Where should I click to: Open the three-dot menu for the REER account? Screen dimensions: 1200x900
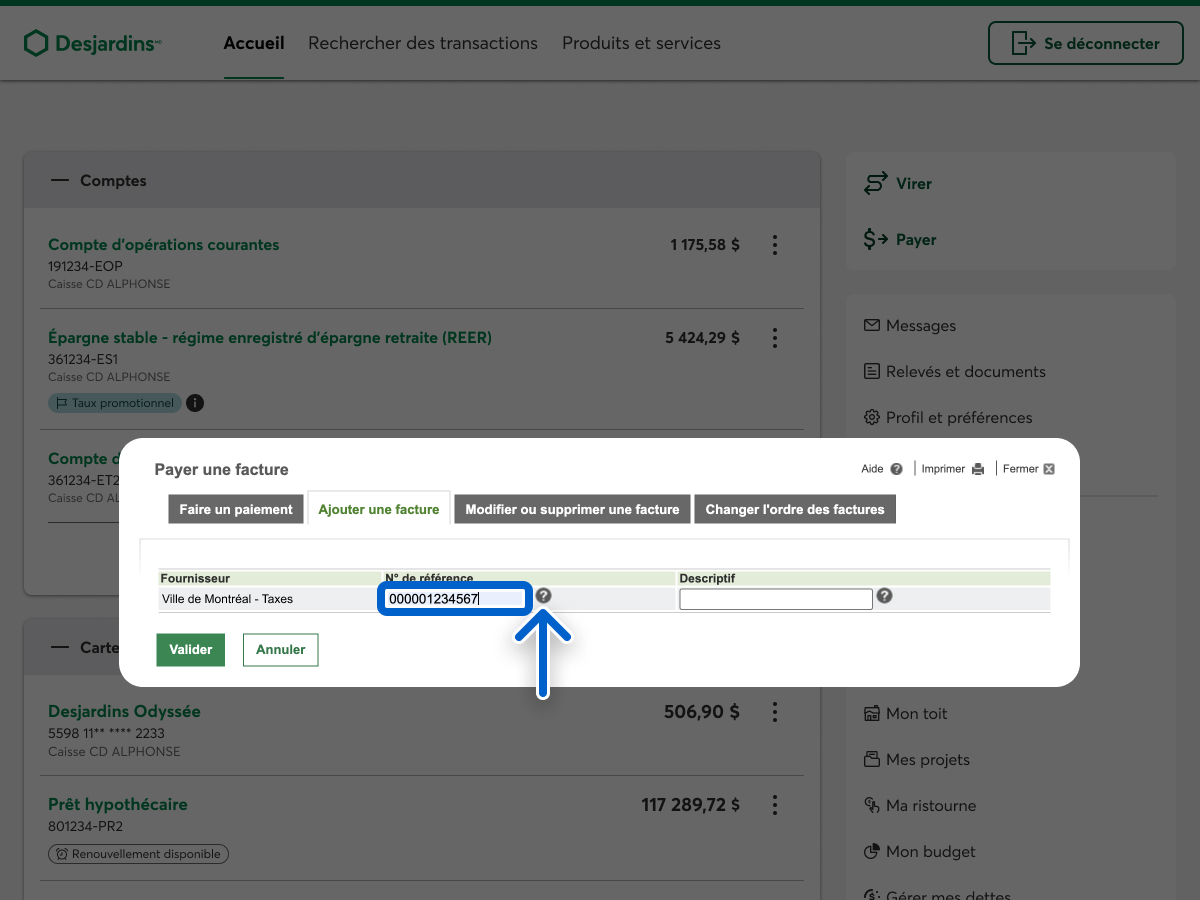coord(774,338)
